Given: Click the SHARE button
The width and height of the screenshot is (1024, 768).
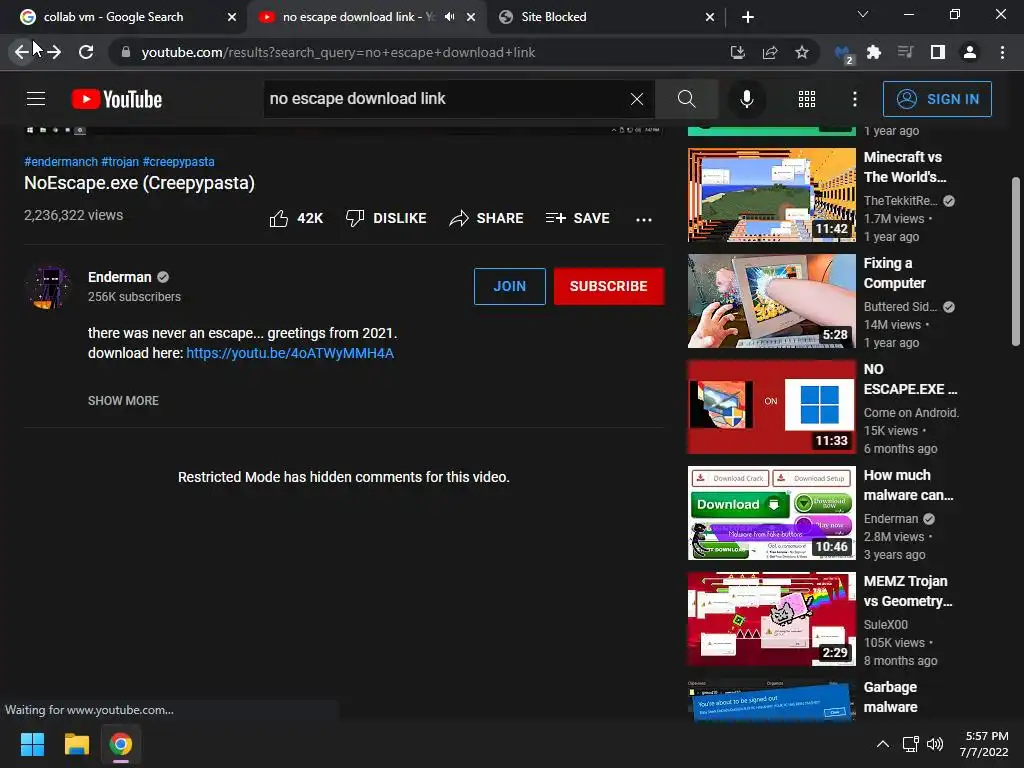Looking at the screenshot, I should pos(487,218).
